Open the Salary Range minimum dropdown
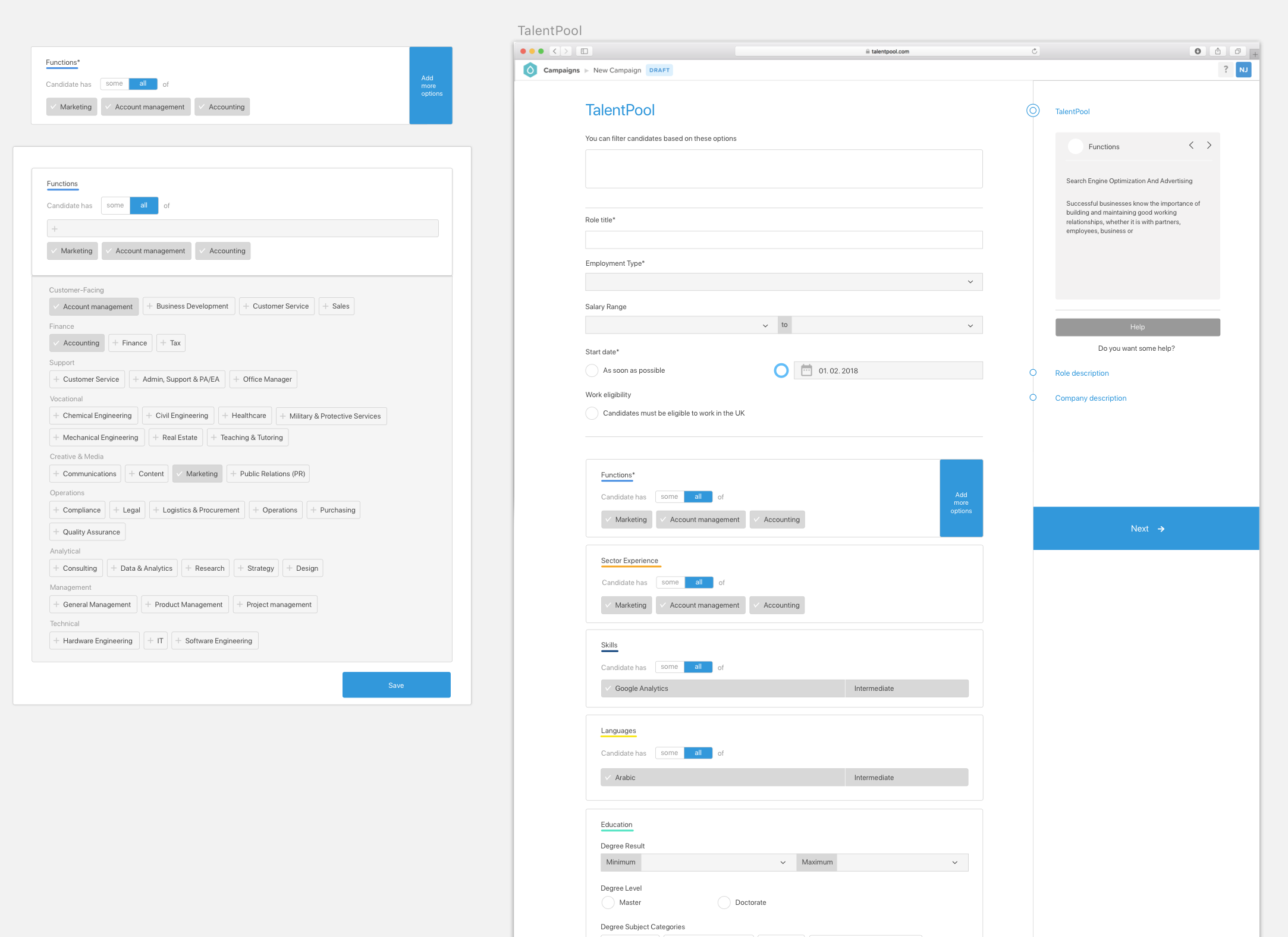 click(681, 325)
